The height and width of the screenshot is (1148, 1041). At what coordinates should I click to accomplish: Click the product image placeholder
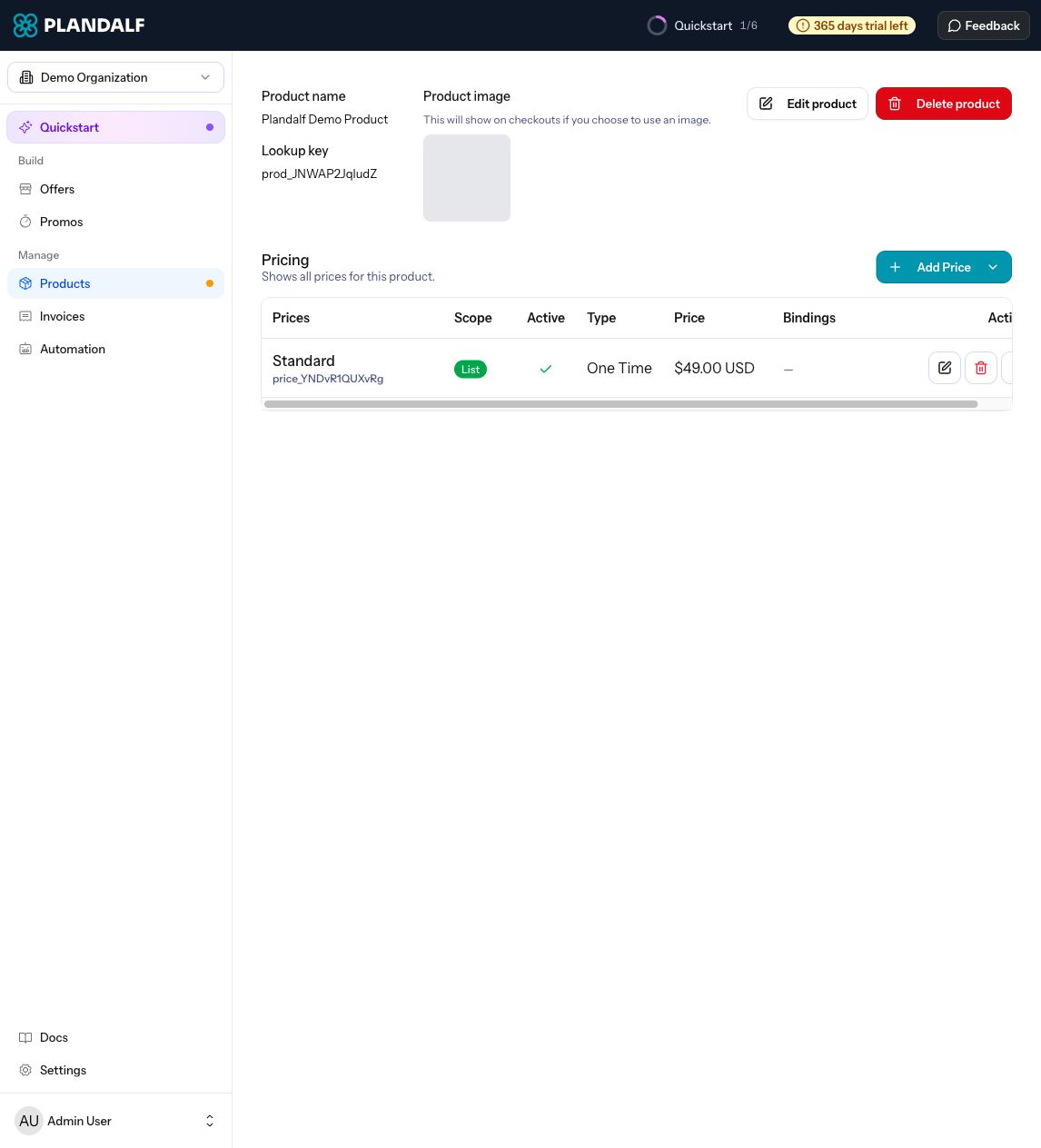click(467, 178)
